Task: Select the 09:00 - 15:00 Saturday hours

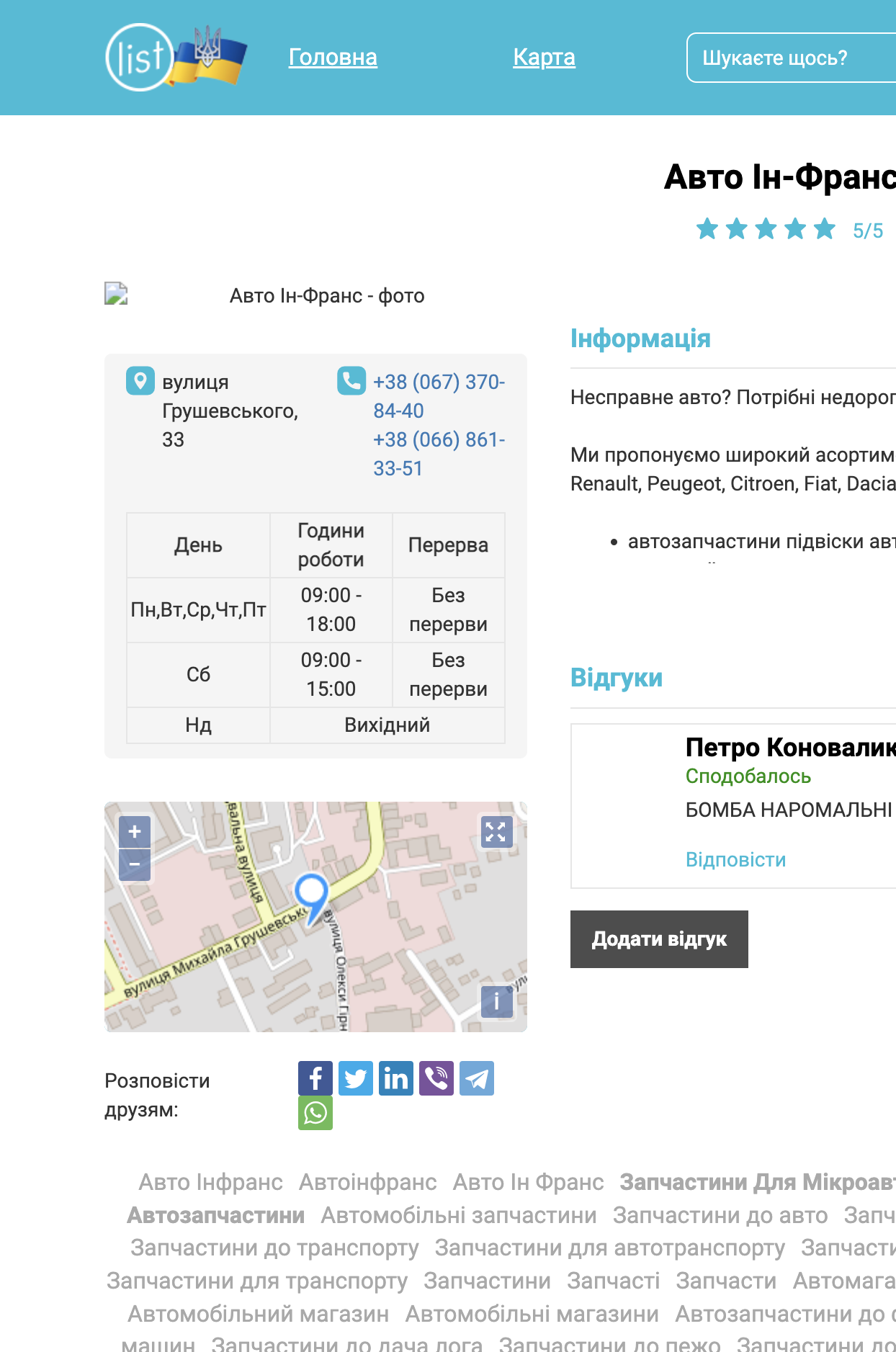Action: point(331,674)
